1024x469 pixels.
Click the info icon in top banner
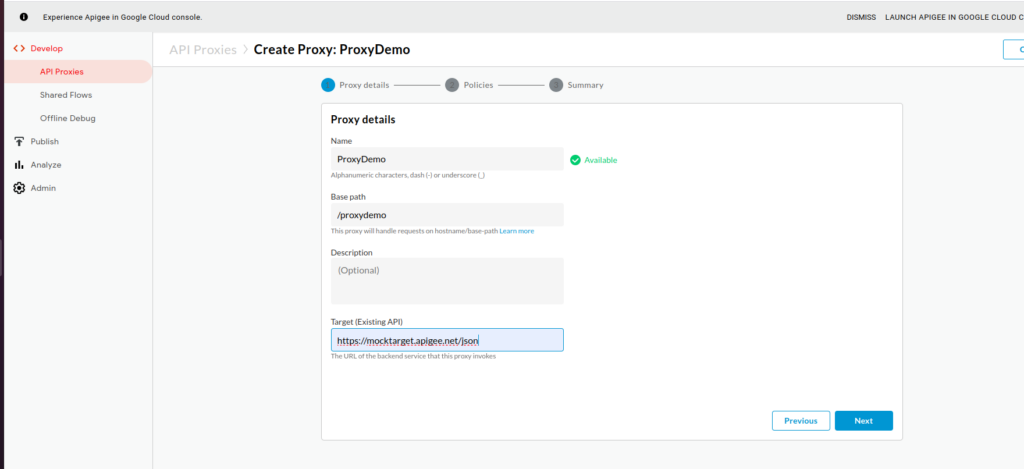point(24,17)
